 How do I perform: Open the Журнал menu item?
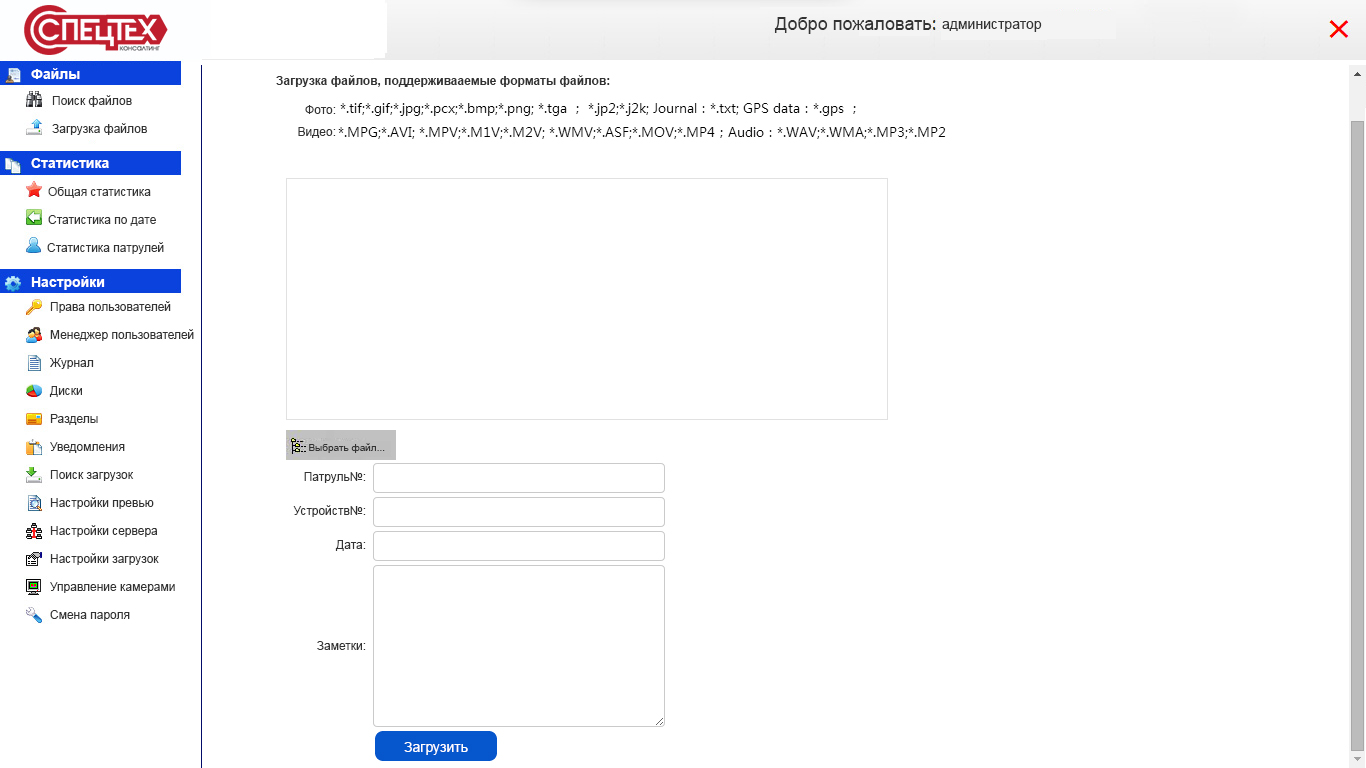pyautogui.click(x=72, y=363)
